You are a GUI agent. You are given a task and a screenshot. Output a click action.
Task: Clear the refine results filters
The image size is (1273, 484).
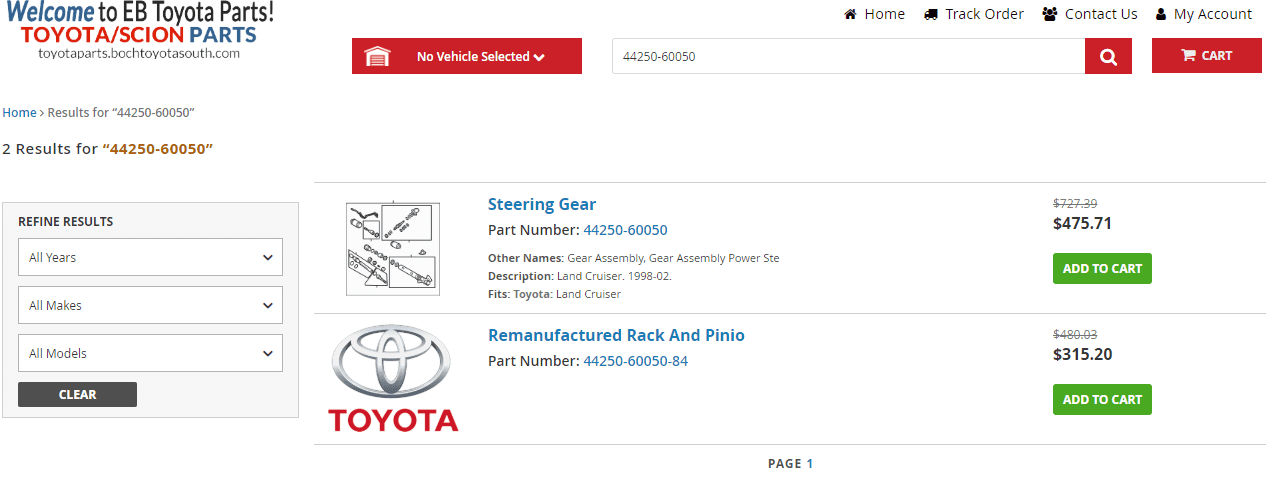[77, 394]
